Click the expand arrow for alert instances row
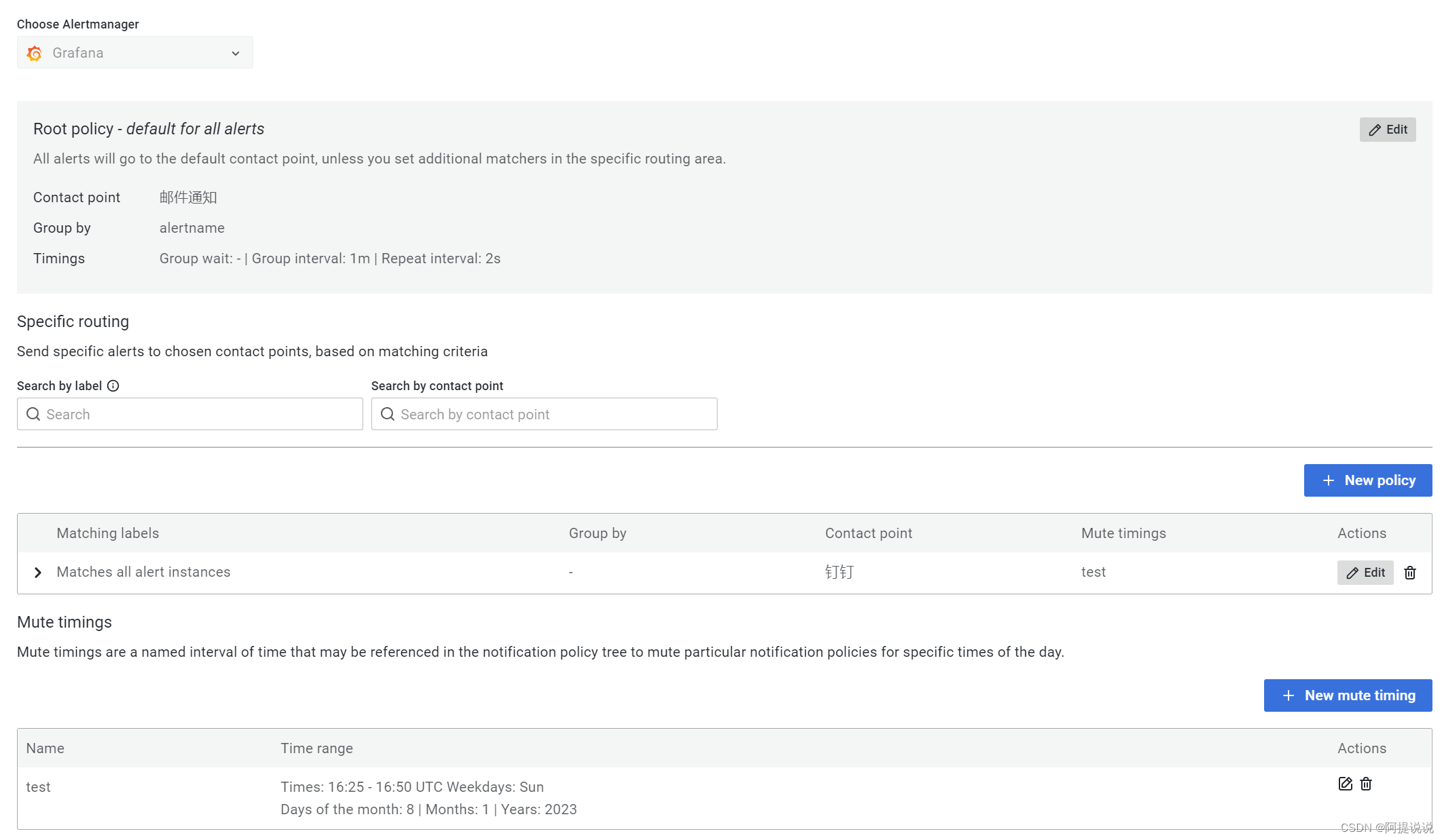 (x=39, y=572)
